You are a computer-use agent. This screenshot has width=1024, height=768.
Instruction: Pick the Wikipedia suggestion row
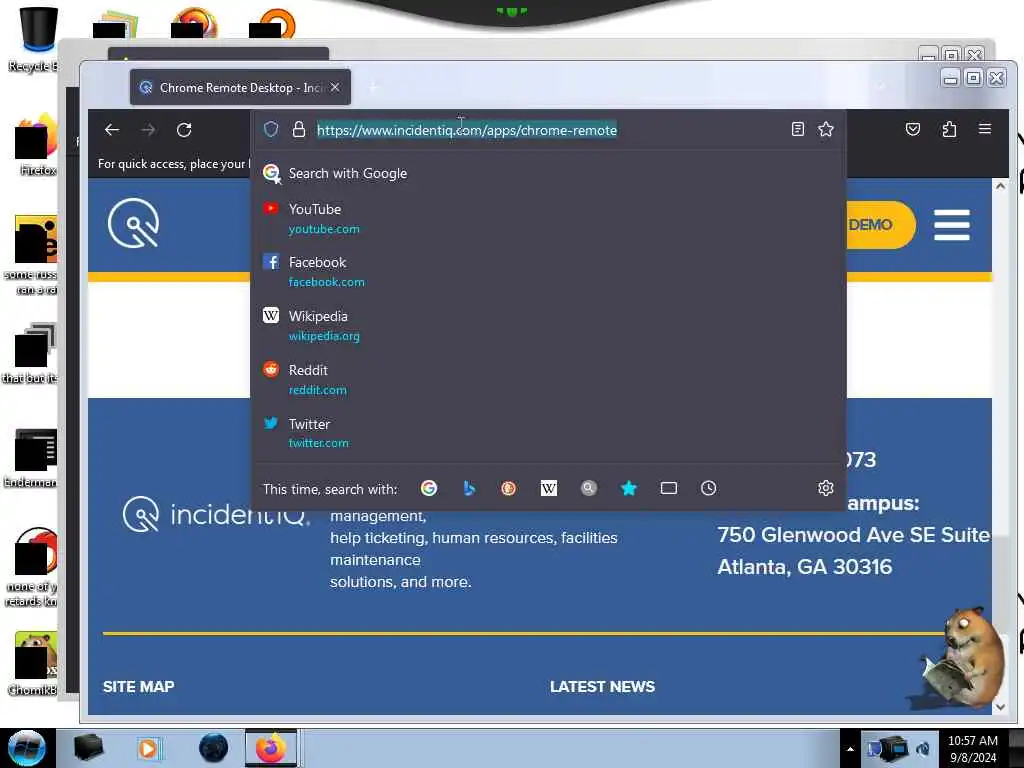548,325
